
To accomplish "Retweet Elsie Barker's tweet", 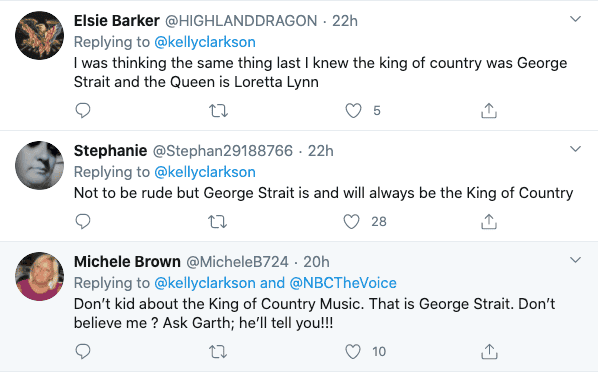I will point(219,111).
